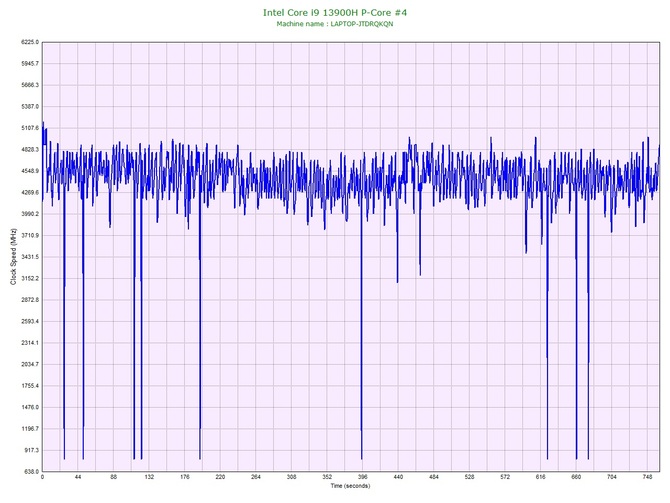This screenshot has height=503, width=670.
Task: Click the y-axis value 2872.8
Action: [30, 300]
